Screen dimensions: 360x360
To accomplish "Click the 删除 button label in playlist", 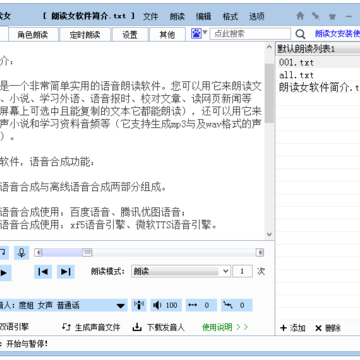I will point(333,328).
